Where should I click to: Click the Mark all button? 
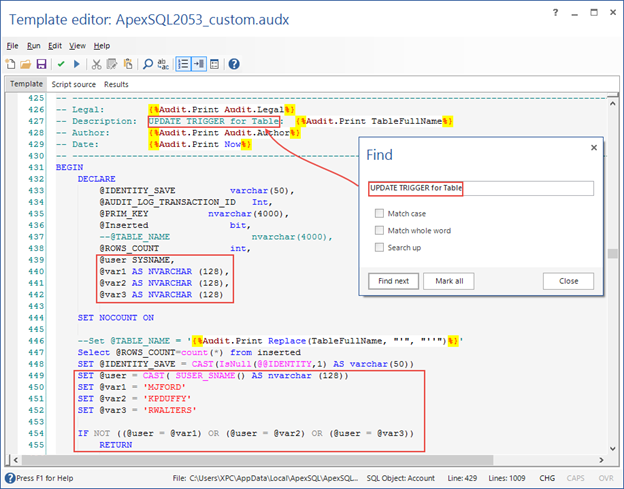click(x=449, y=281)
